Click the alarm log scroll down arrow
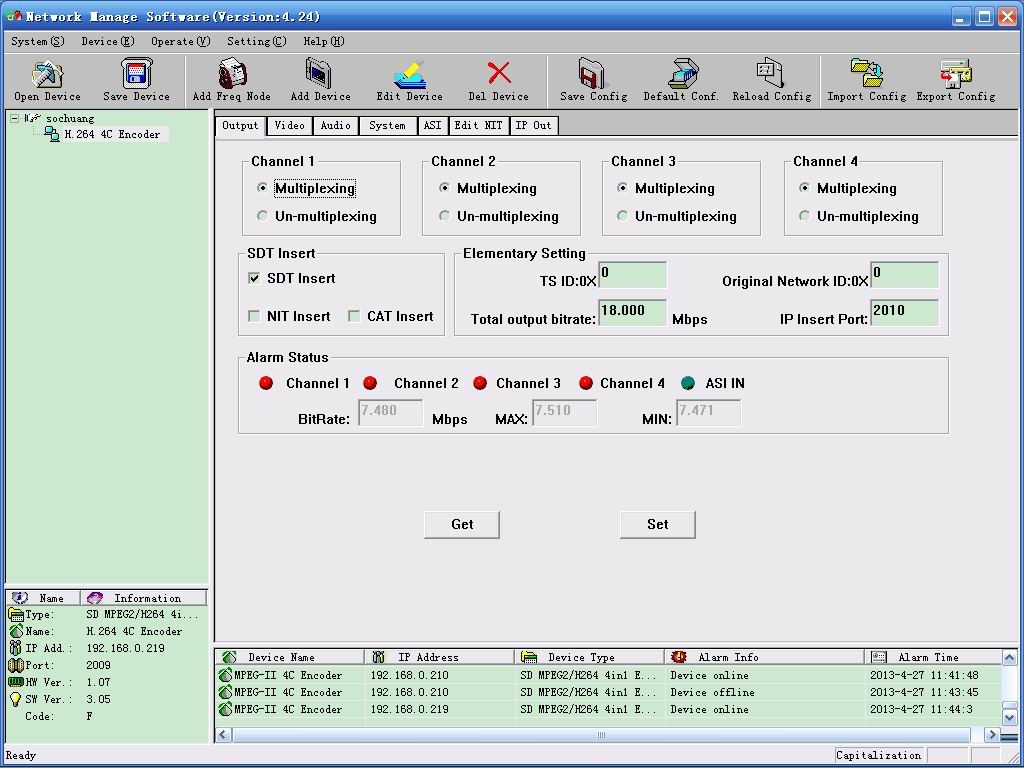The image size is (1024, 768). pos(1009,718)
